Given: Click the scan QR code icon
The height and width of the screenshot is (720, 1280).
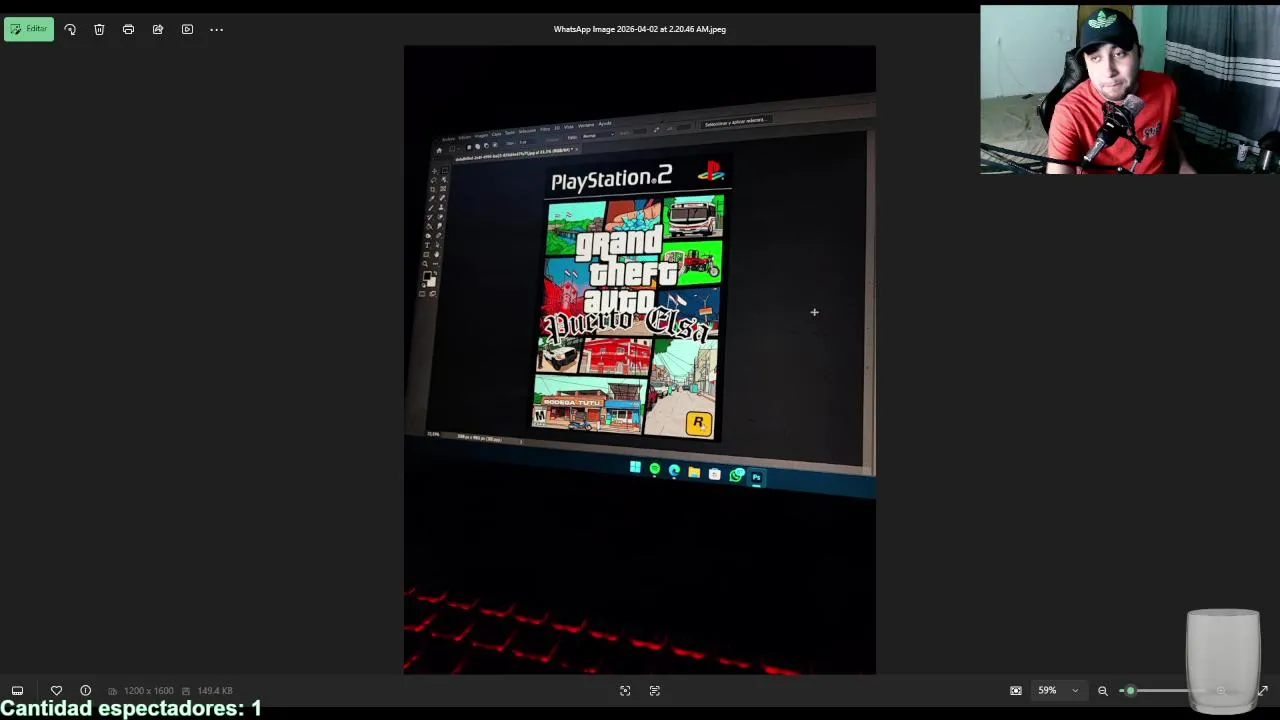Looking at the screenshot, I should coord(625,690).
